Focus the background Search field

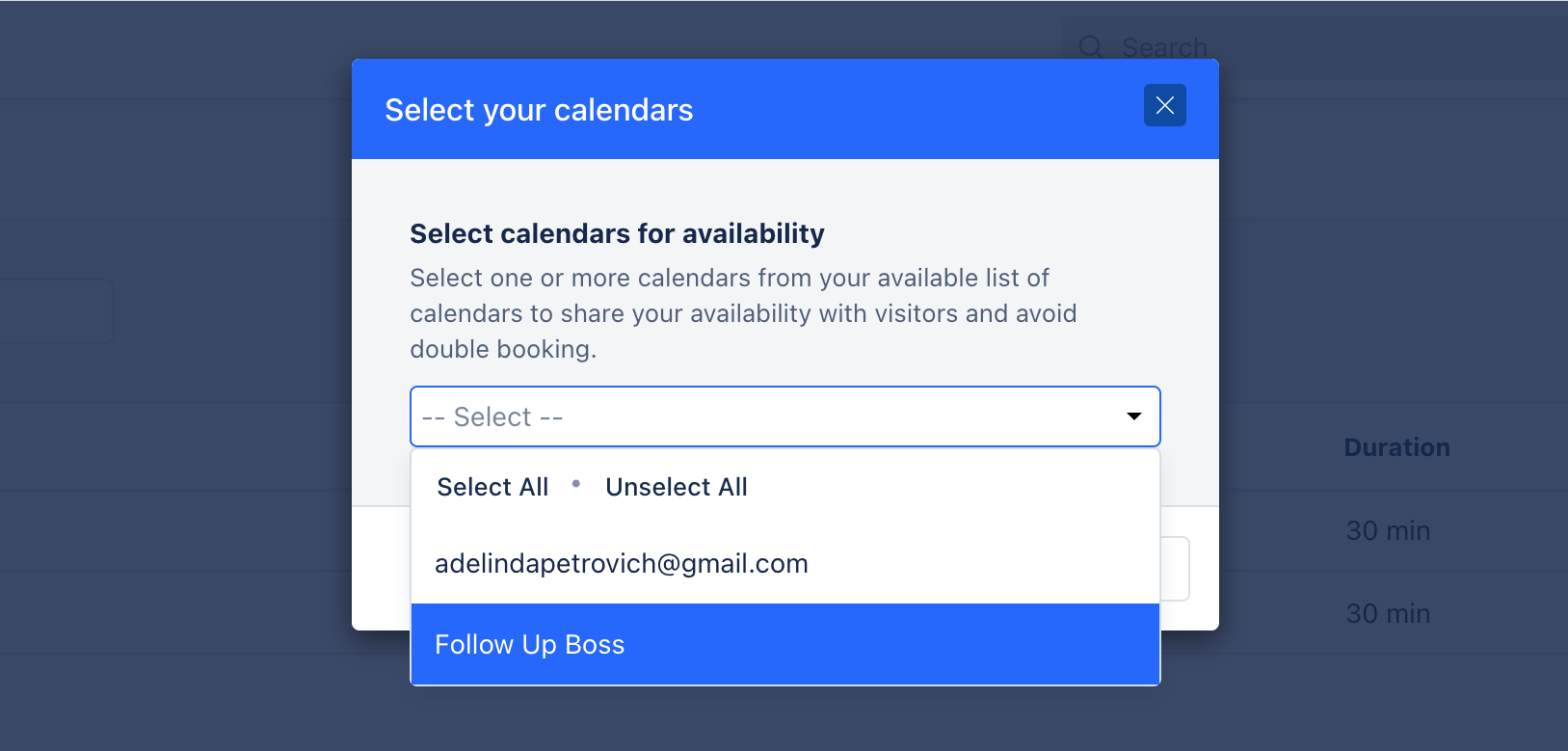point(1315,47)
